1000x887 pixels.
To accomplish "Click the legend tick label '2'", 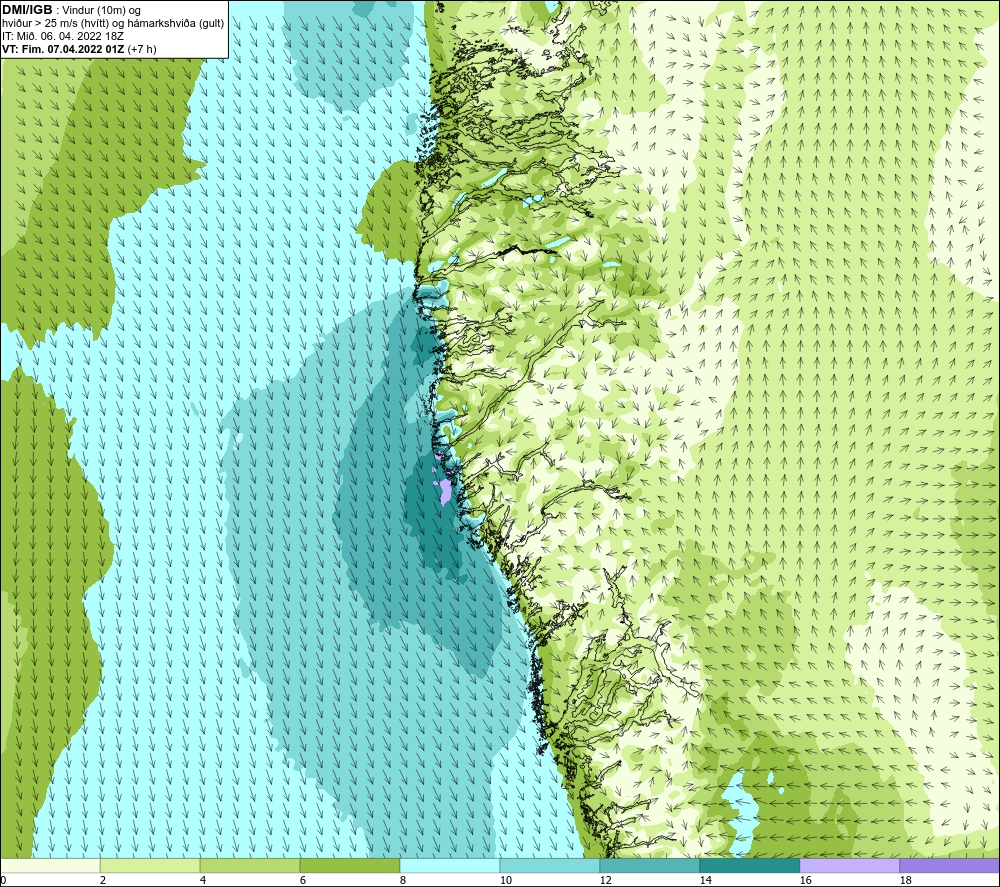I will coord(103,881).
